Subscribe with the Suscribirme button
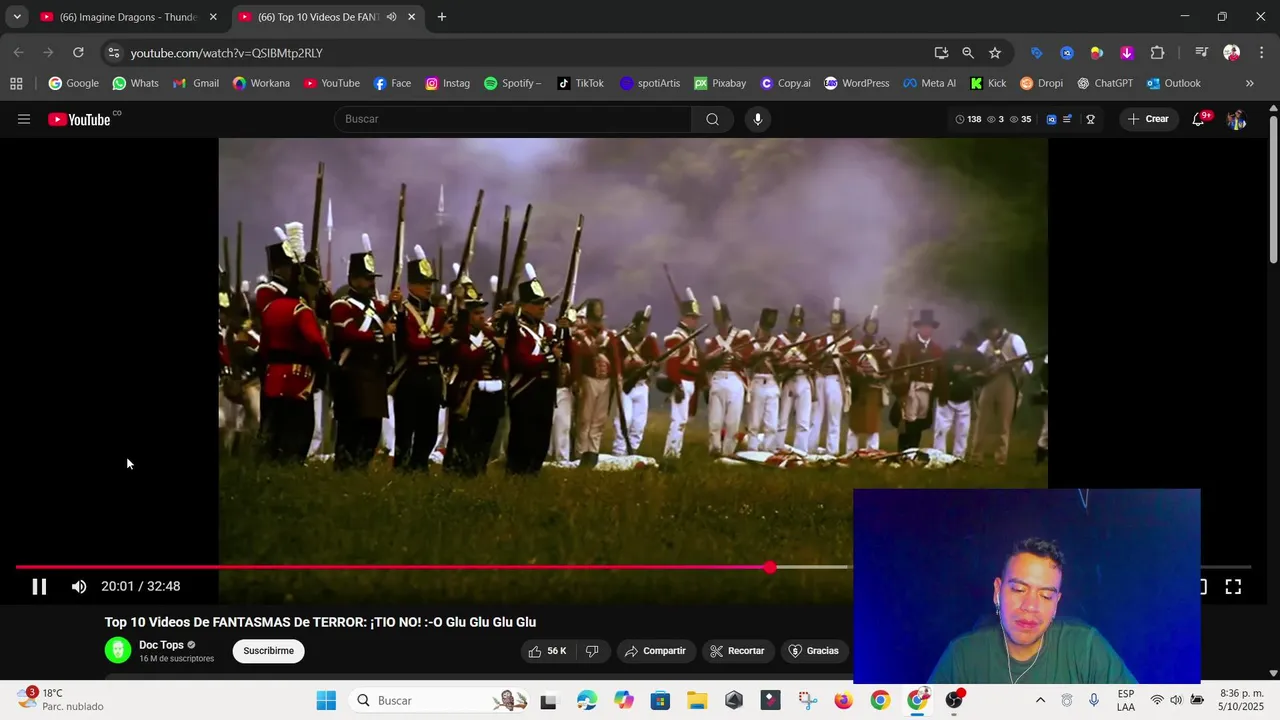1280x720 pixels. click(268, 651)
